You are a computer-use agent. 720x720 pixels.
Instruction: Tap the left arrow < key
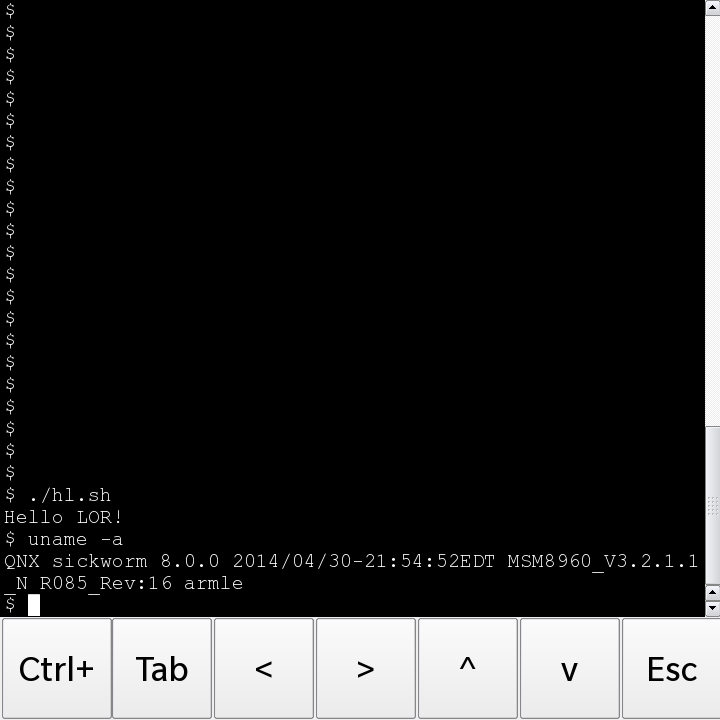click(x=264, y=669)
